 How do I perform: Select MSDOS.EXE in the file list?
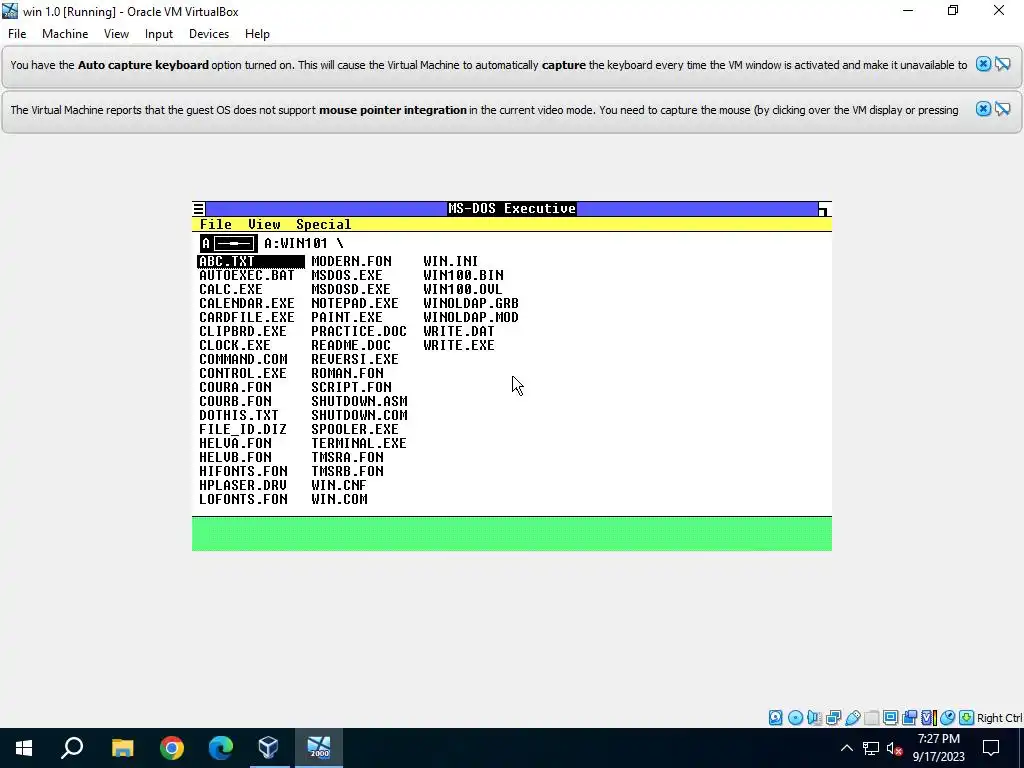coord(347,276)
